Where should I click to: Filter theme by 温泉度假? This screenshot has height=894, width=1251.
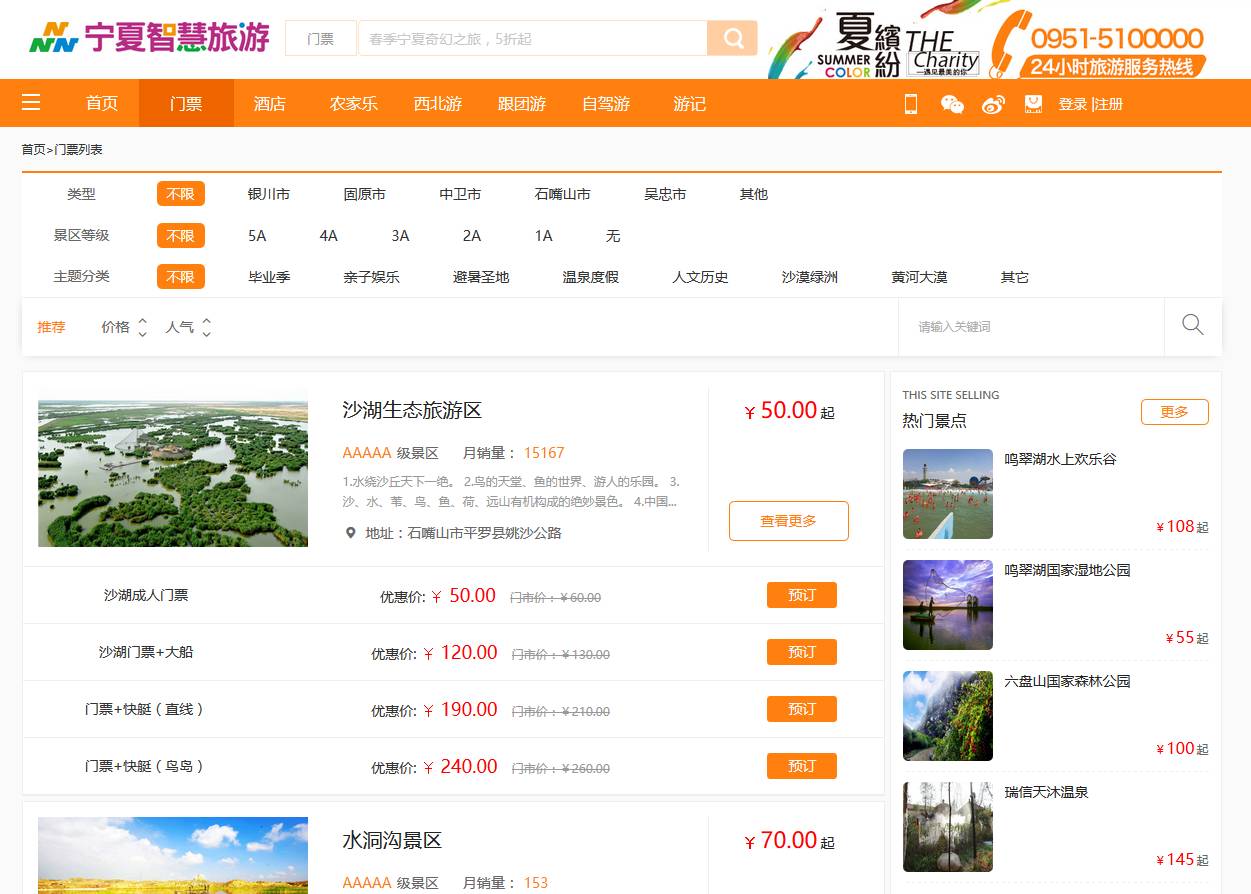click(x=591, y=277)
